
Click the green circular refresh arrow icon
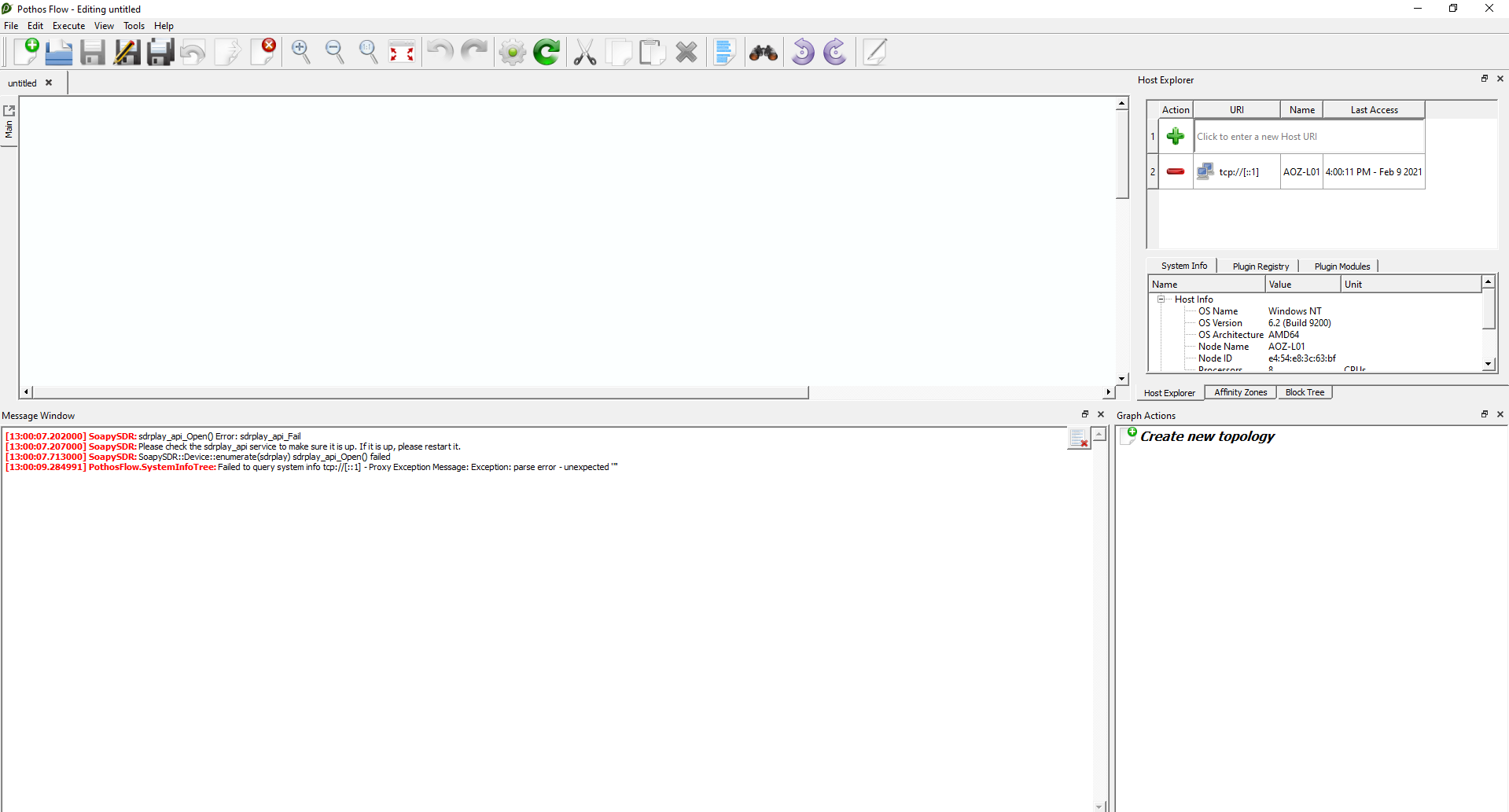(547, 52)
